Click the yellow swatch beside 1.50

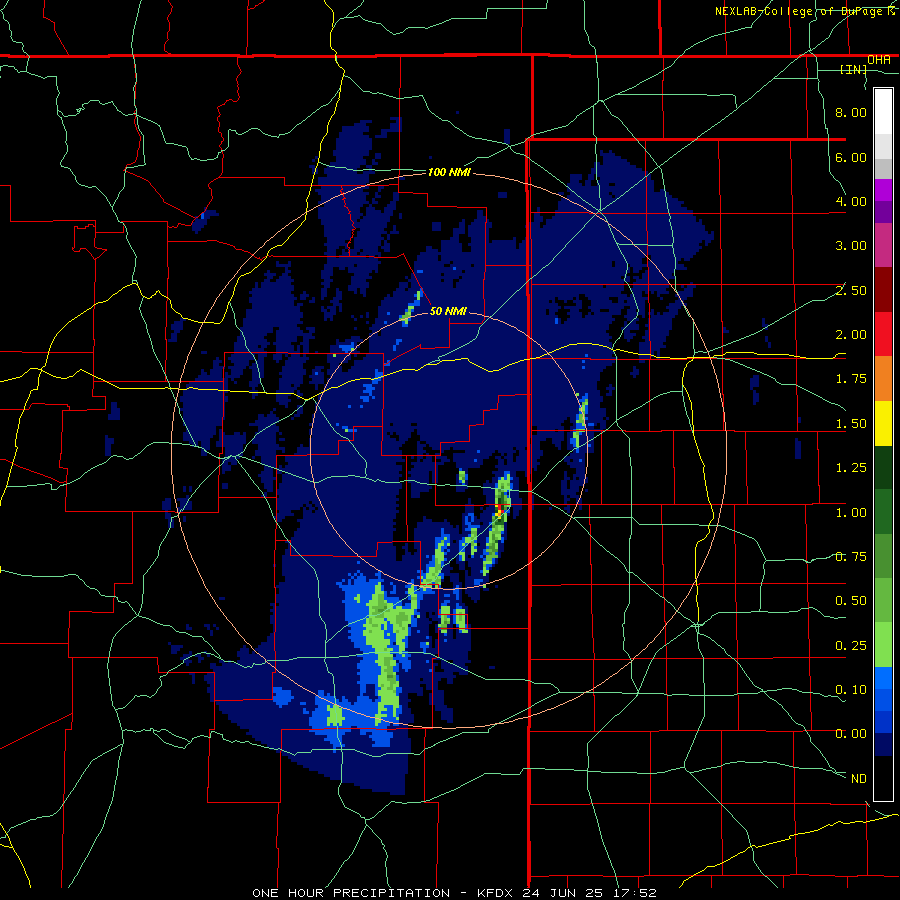pyautogui.click(x=883, y=423)
